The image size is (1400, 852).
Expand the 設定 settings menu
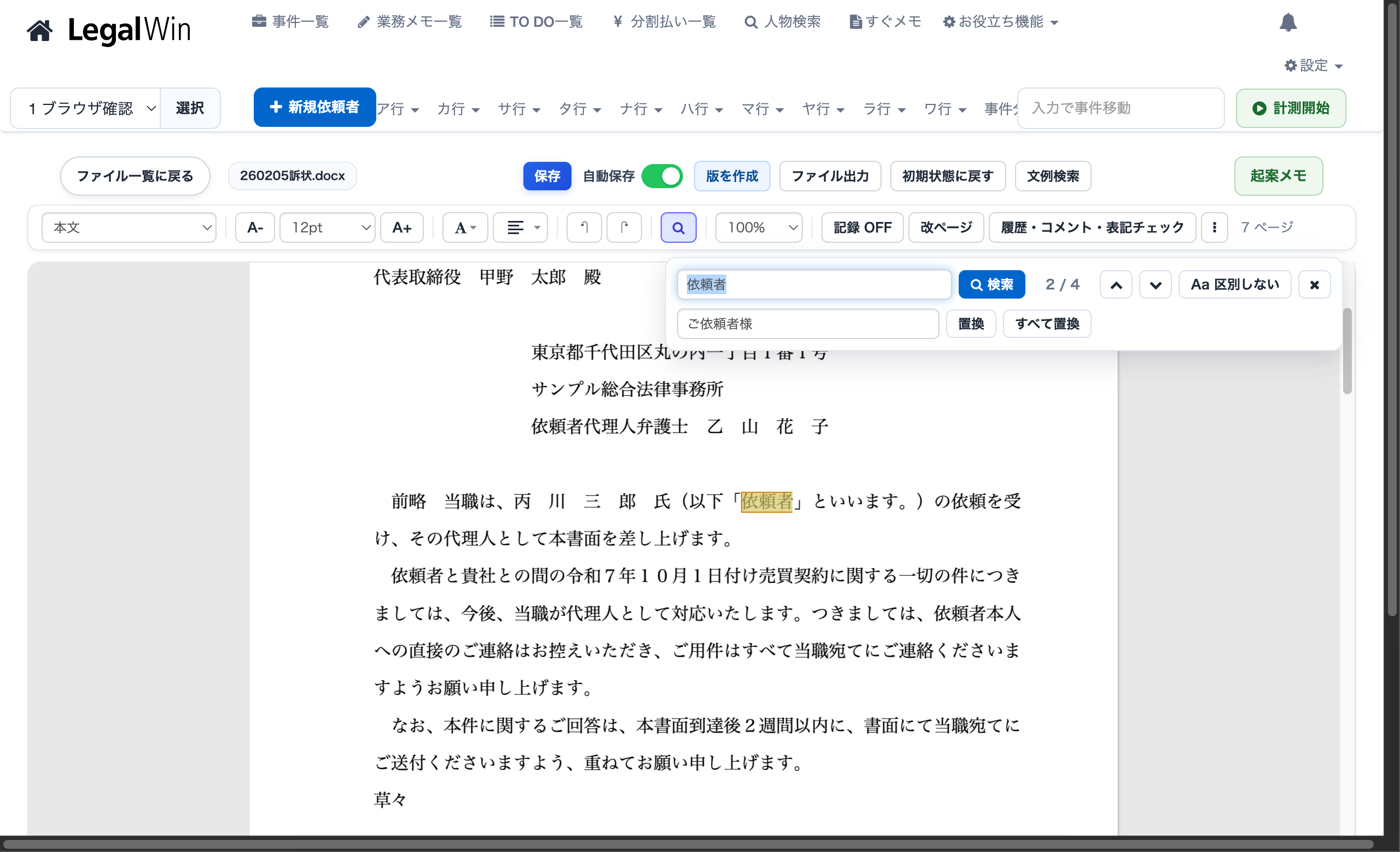[x=1314, y=65]
